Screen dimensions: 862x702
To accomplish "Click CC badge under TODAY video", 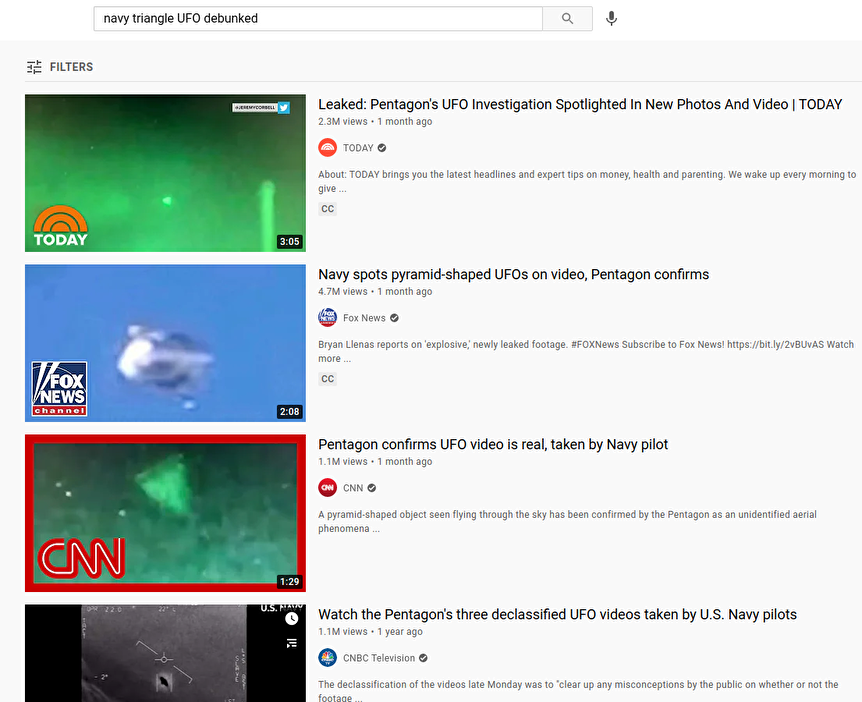I will (x=328, y=209).
